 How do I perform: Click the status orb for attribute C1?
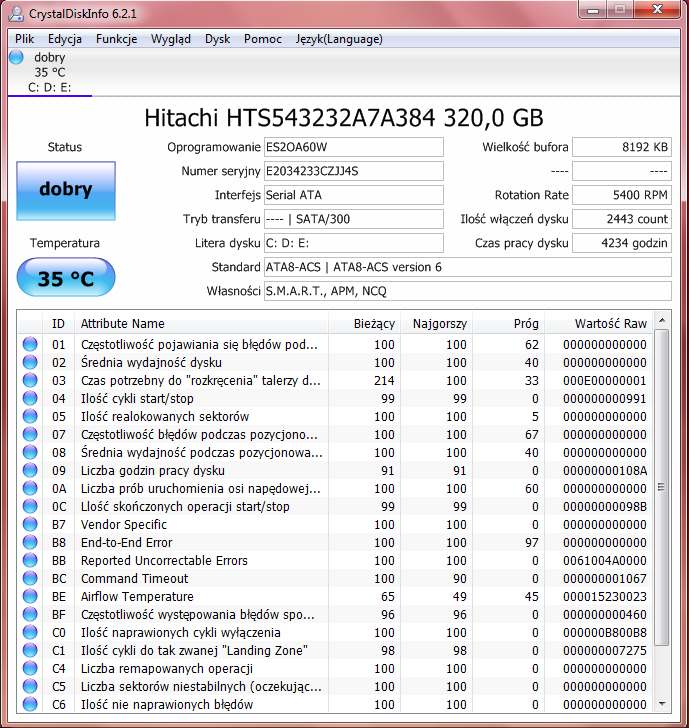pos(30,650)
